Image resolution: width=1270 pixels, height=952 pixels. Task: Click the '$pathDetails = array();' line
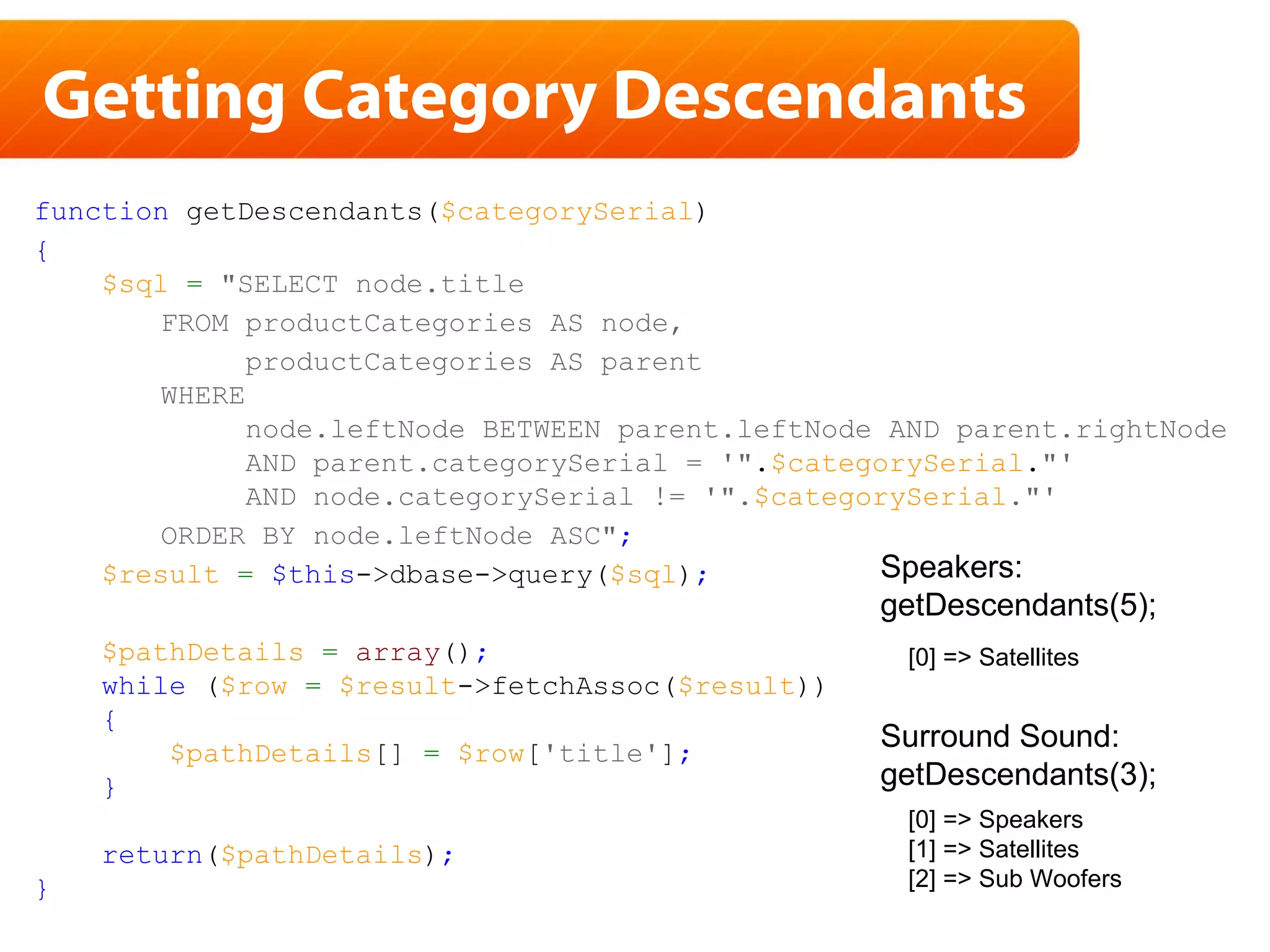click(x=295, y=653)
